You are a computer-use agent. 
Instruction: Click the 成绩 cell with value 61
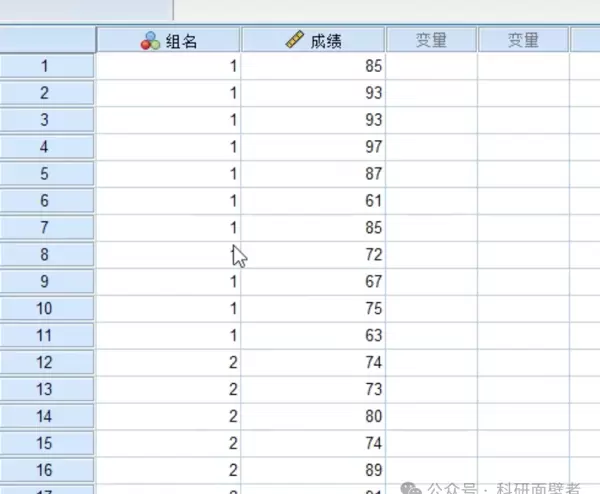point(313,202)
